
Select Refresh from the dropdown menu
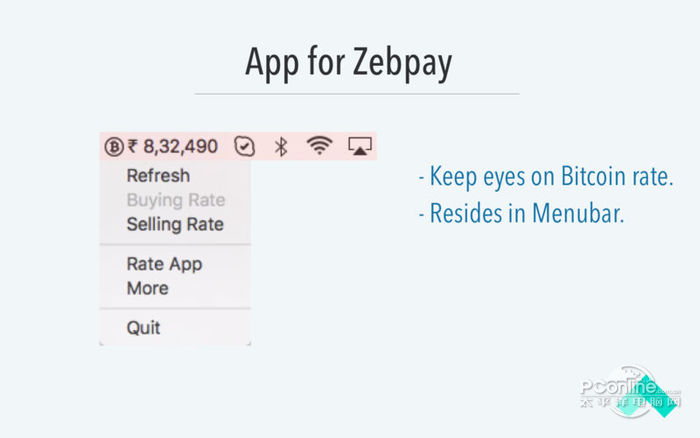(x=158, y=176)
